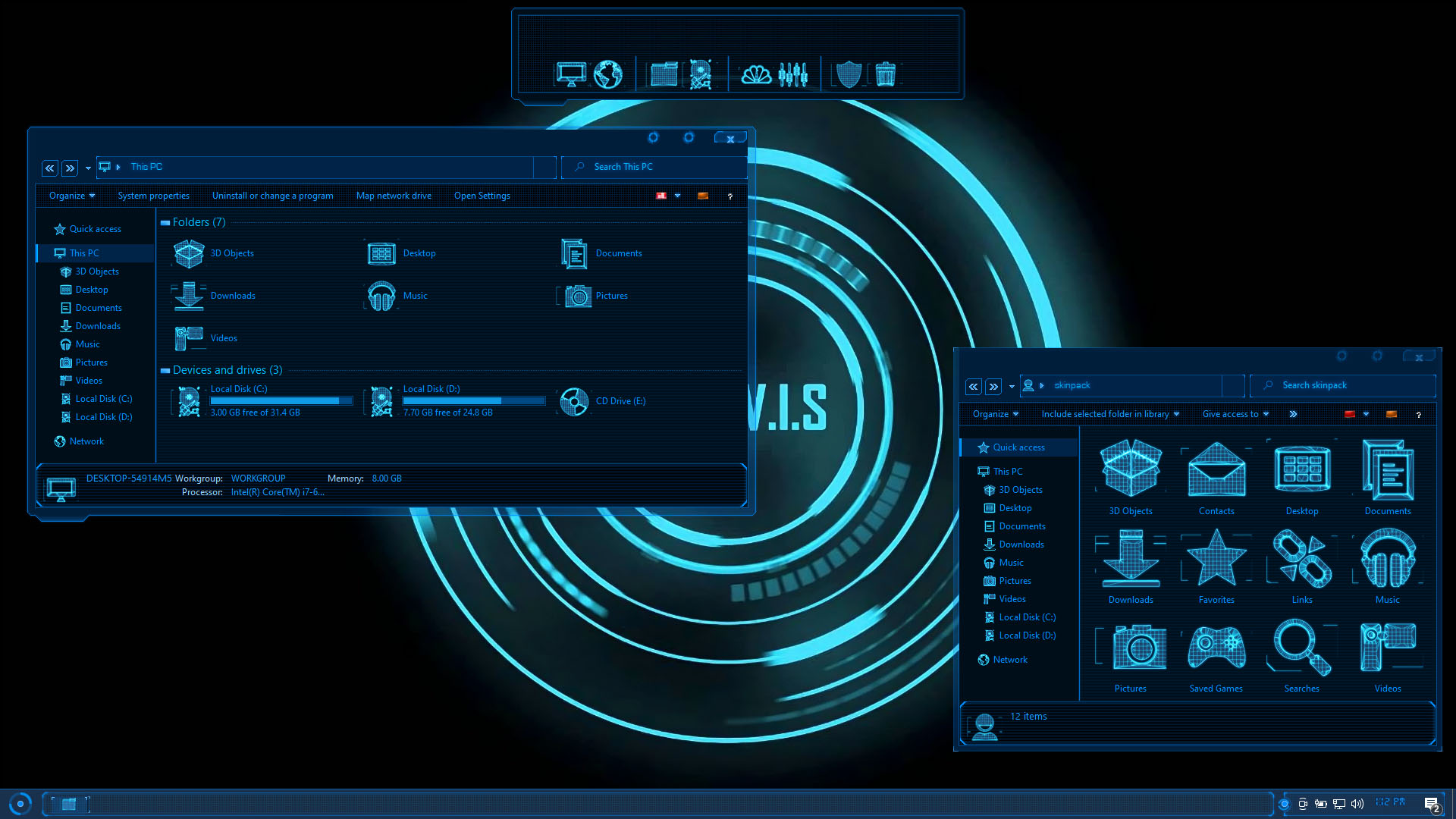1456x819 pixels.
Task: Click Open Settings in the toolbar
Action: 482,196
